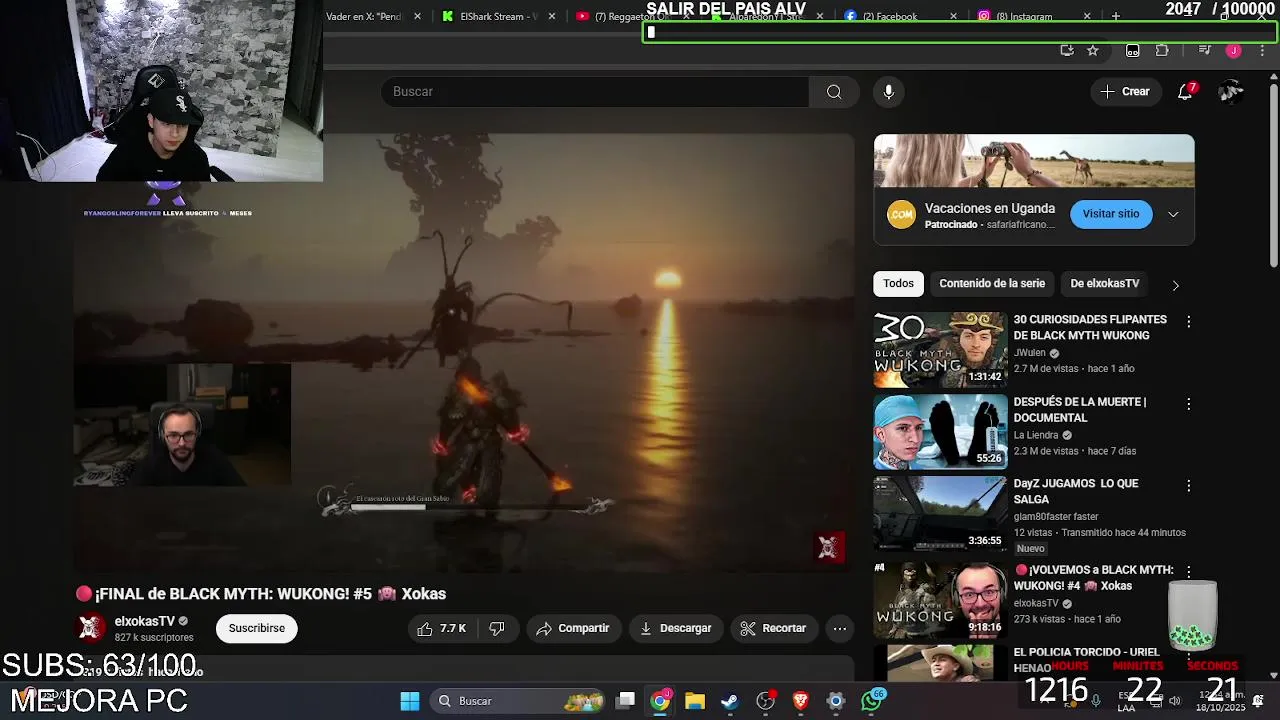The image size is (1280, 720).
Task: Open the 9:18:16 Wukong #4 thumbnail
Action: [x=940, y=599]
